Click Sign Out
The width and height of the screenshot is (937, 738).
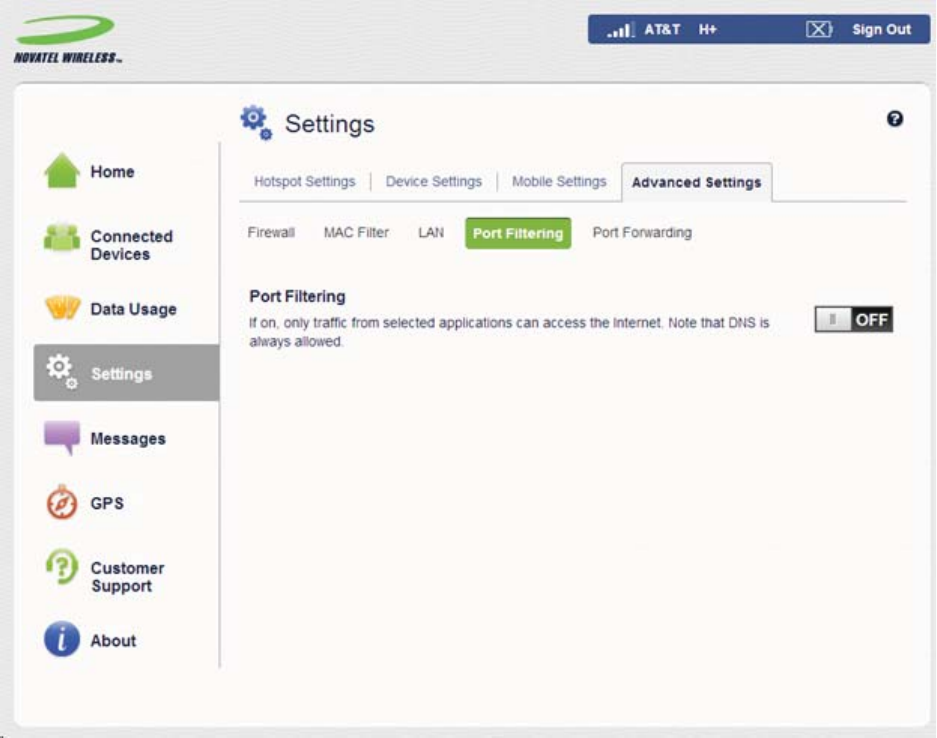coord(881,29)
